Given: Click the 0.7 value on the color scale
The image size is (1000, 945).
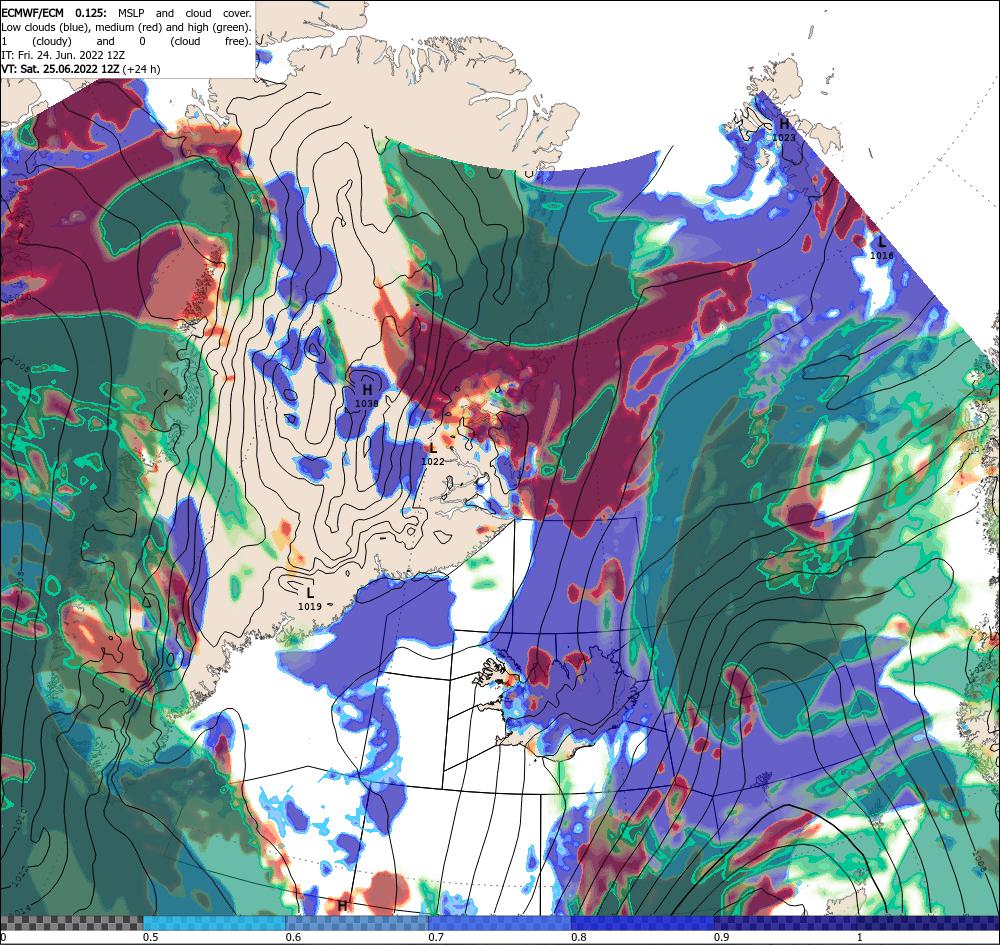Looking at the screenshot, I should (436, 937).
